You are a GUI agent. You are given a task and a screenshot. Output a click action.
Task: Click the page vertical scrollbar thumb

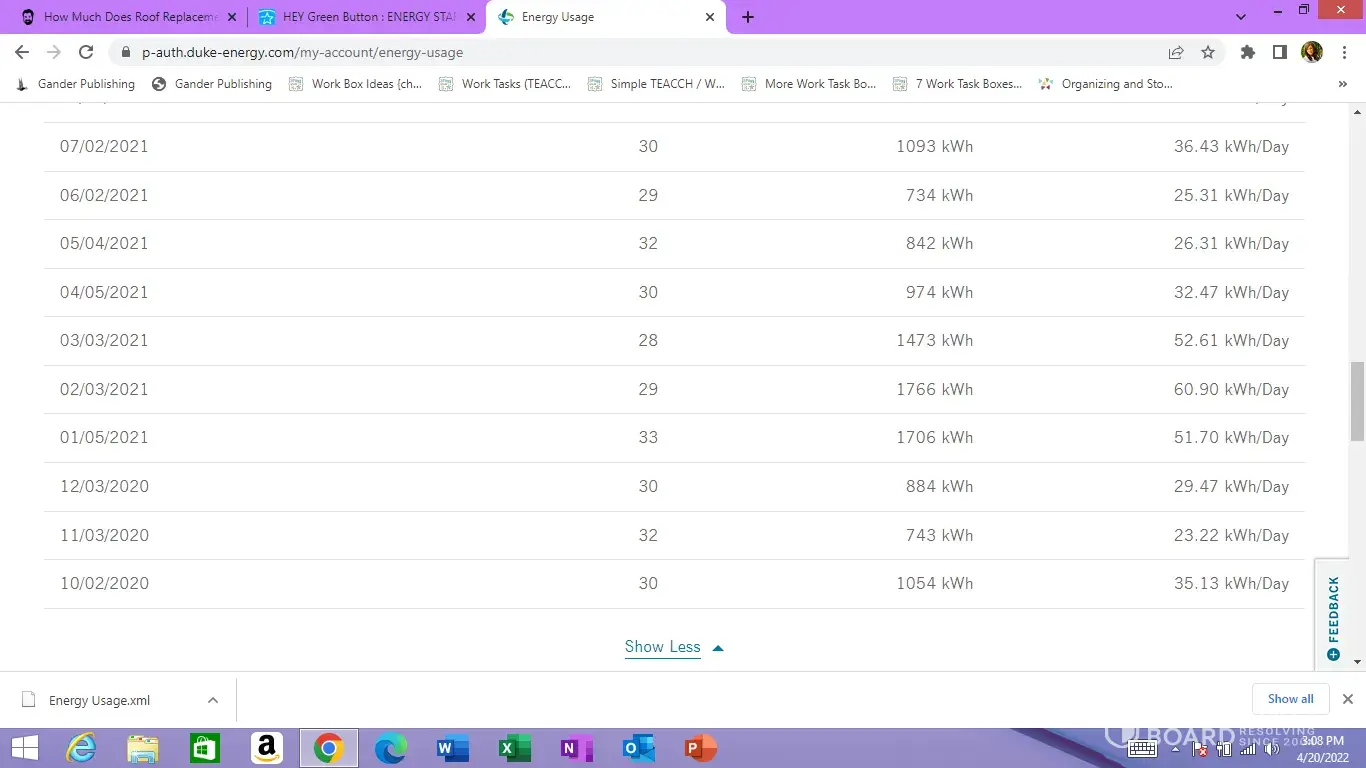pyautogui.click(x=1357, y=401)
